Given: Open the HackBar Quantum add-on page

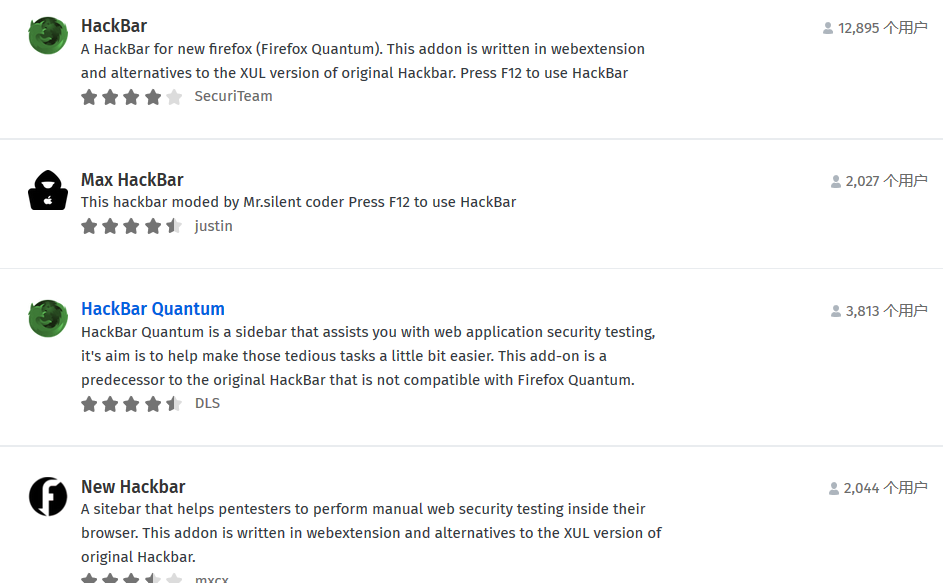Looking at the screenshot, I should tap(152, 308).
